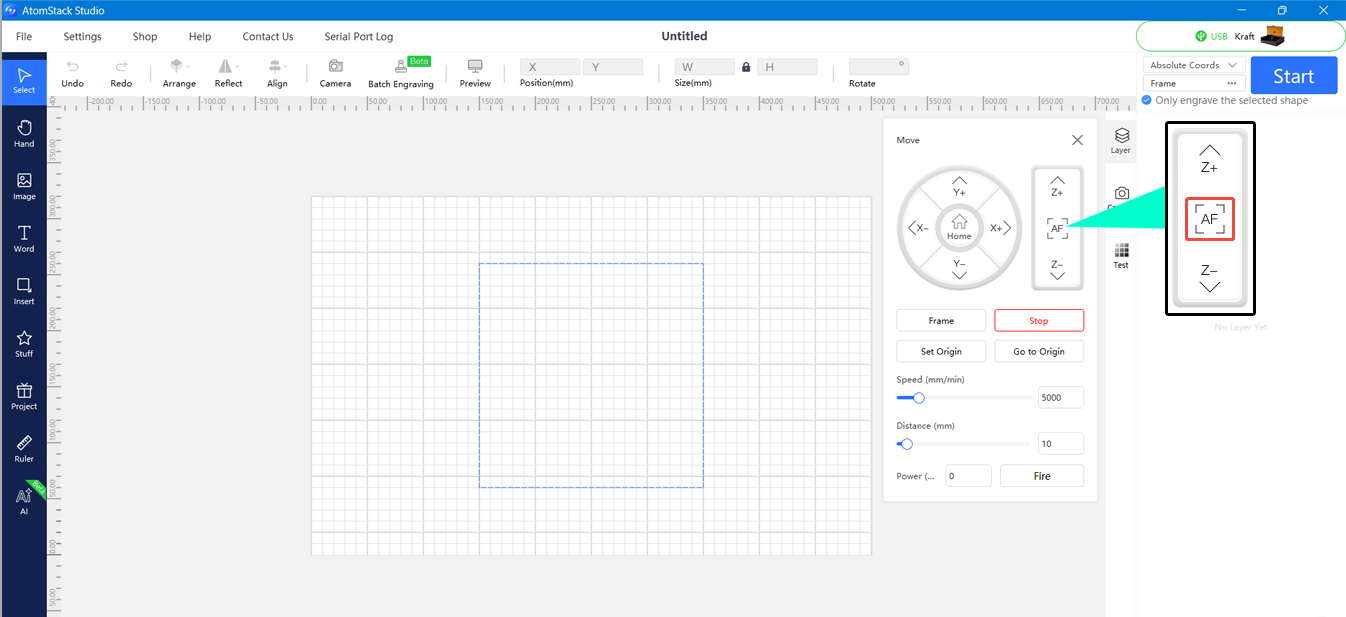Jog the laser in the X- direction

918,228
